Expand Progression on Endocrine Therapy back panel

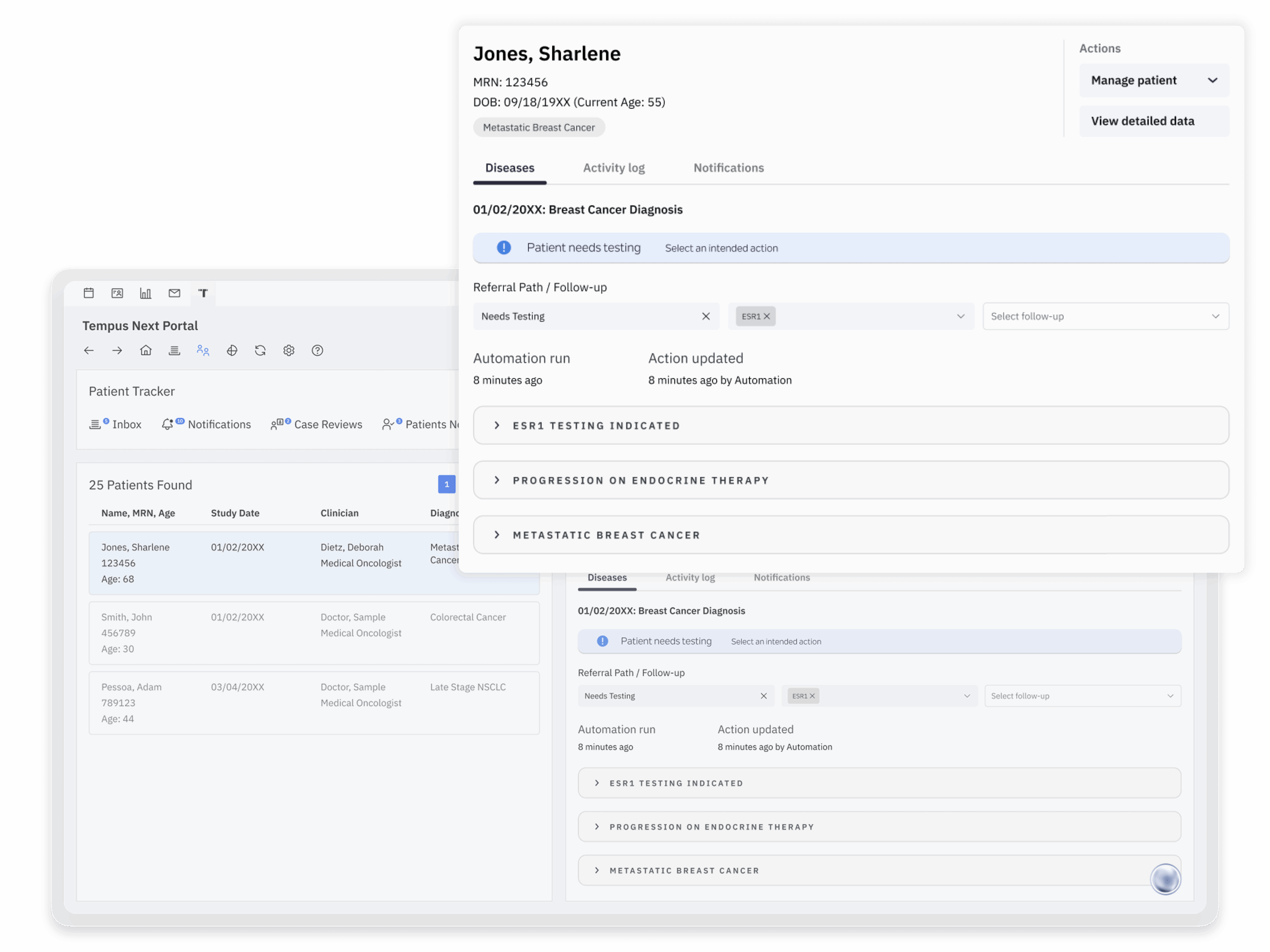pyautogui.click(x=880, y=827)
